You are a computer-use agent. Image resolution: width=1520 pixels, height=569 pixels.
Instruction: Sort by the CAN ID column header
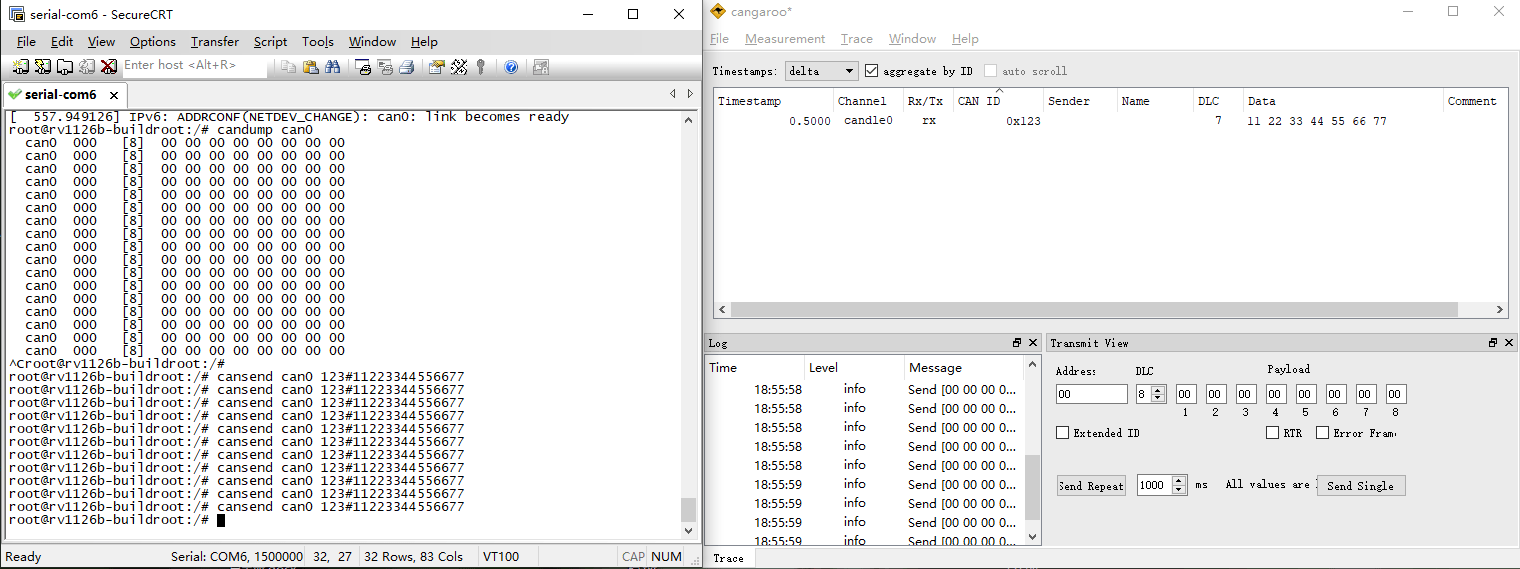pos(997,101)
